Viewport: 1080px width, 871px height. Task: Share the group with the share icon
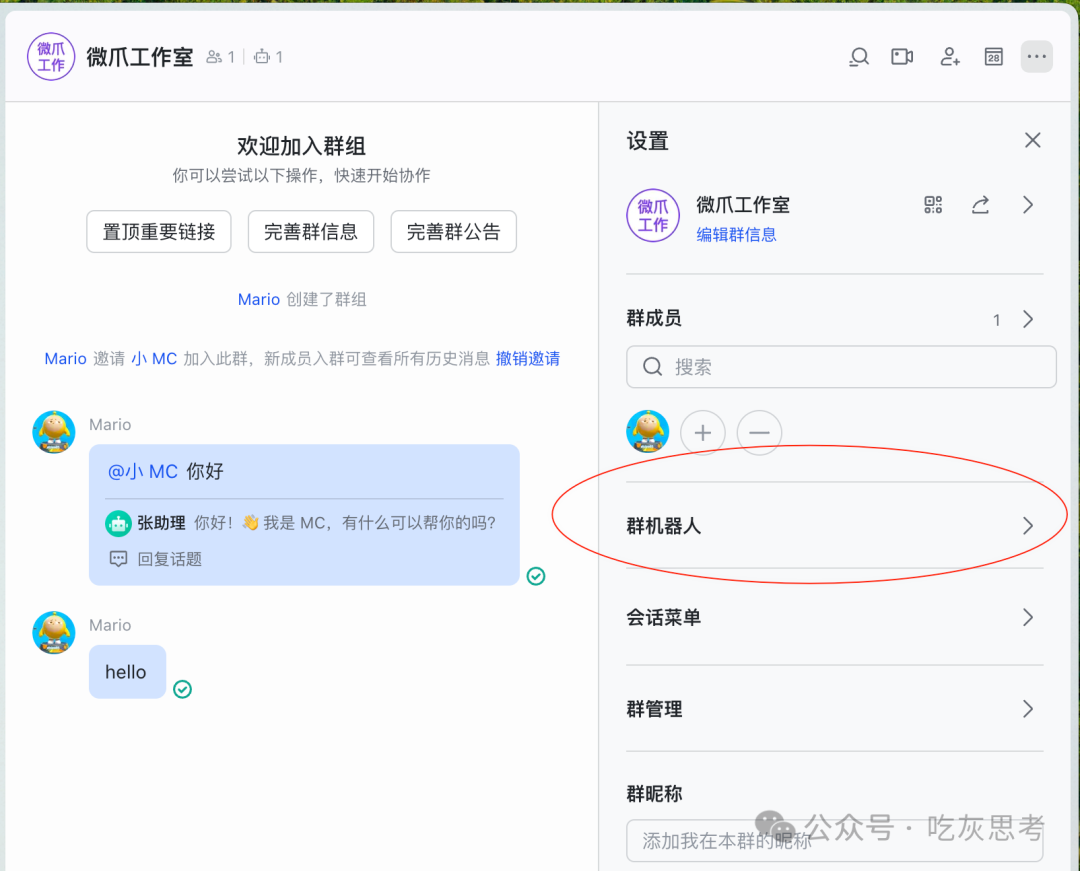click(x=980, y=205)
